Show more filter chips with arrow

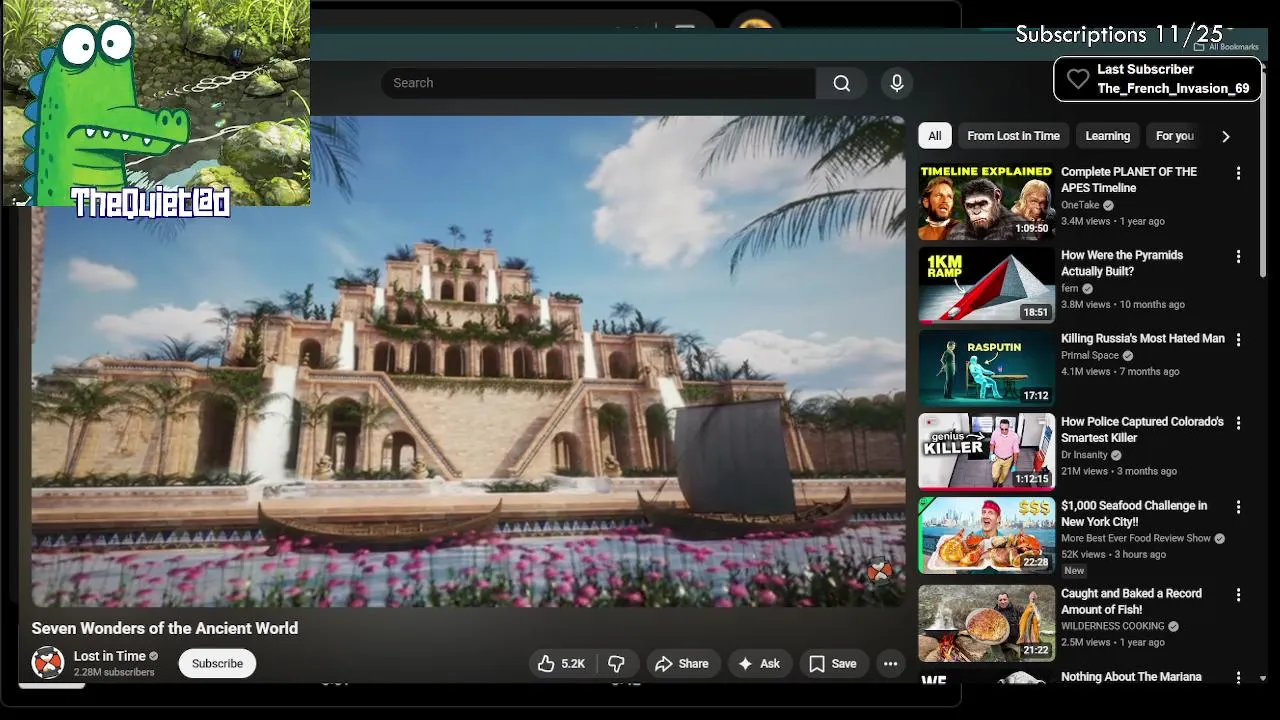[x=1226, y=136]
